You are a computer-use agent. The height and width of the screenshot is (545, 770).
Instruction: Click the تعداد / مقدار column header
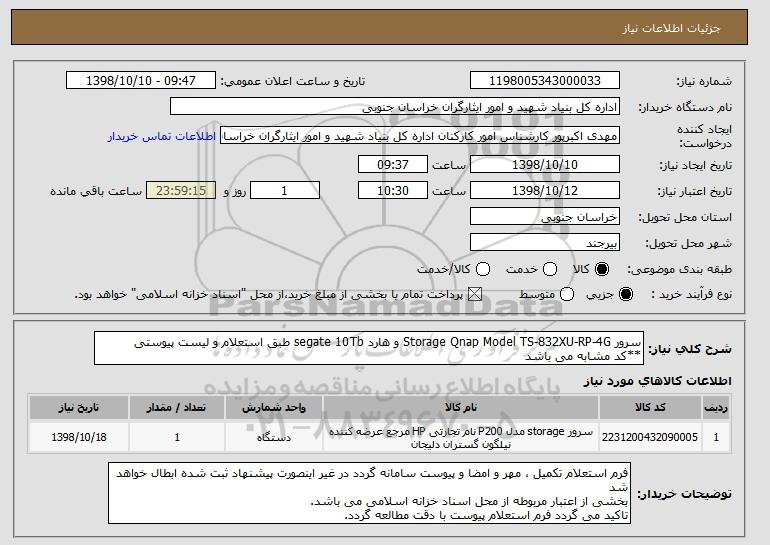[177, 408]
